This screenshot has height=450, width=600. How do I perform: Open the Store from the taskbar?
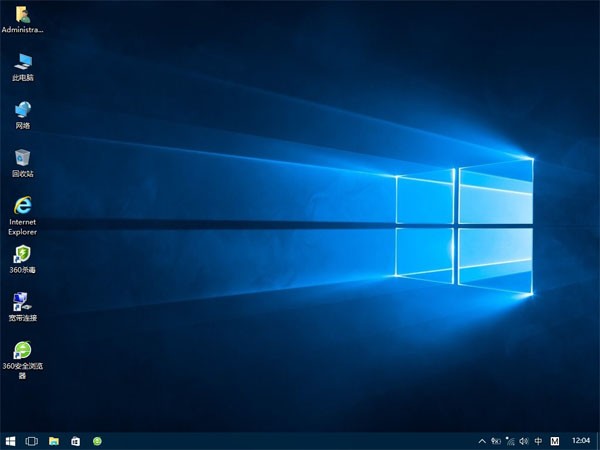pyautogui.click(x=76, y=441)
